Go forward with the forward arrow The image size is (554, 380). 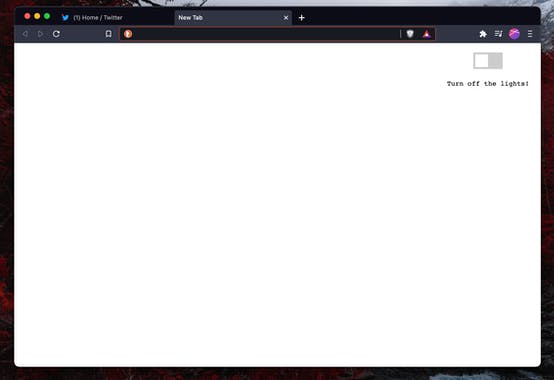click(40, 34)
